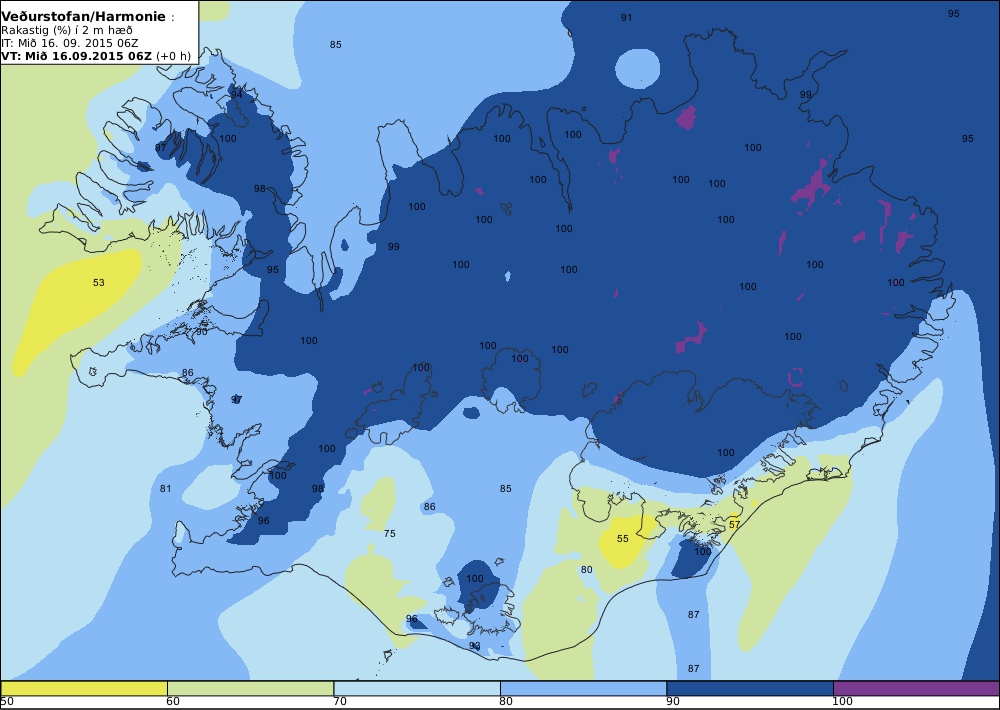This screenshot has height=710, width=1000.
Task: Select the medium blue 80–90 legend segment
Action: pos(584,688)
